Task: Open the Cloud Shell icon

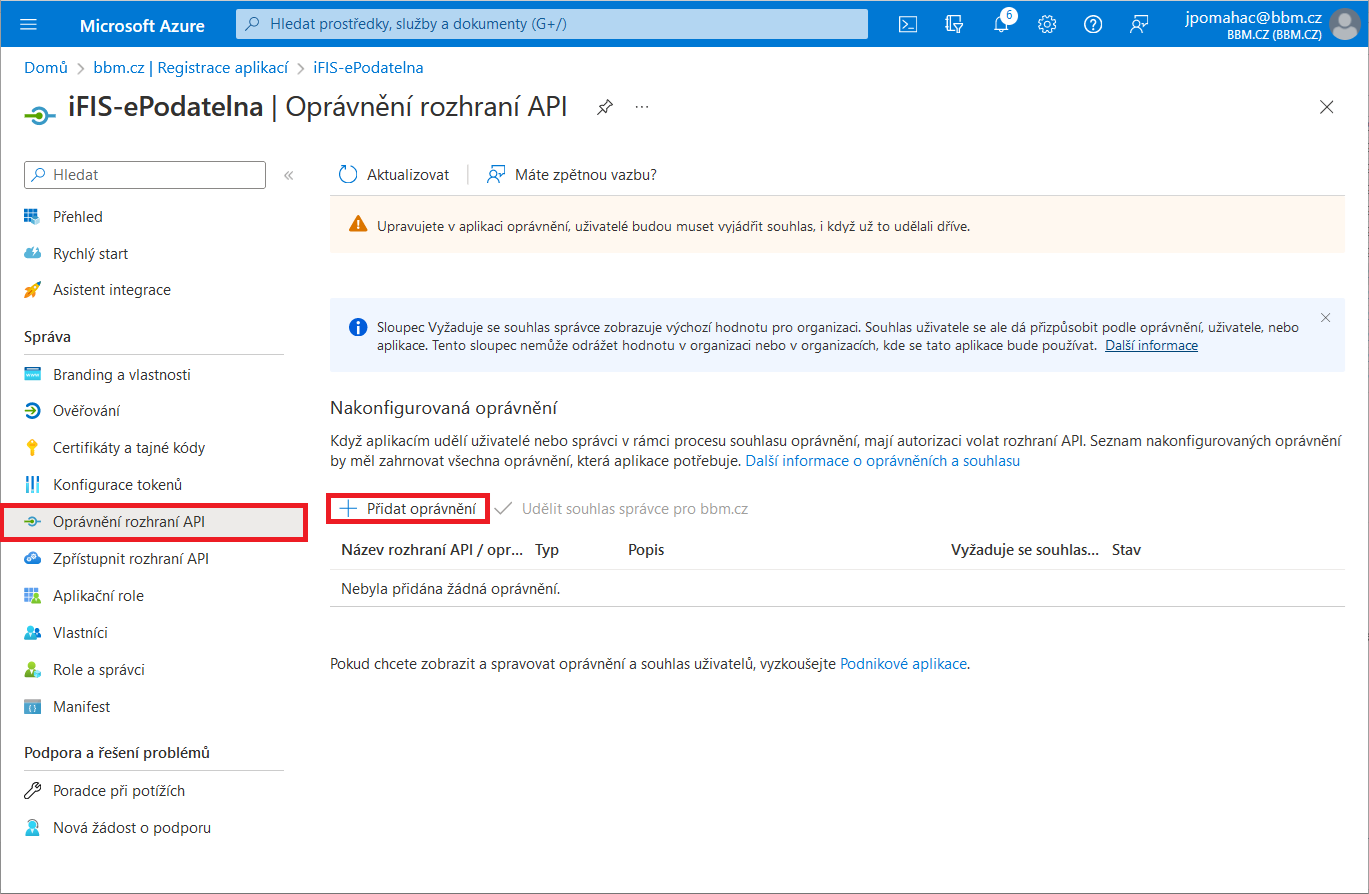Action: [x=908, y=24]
